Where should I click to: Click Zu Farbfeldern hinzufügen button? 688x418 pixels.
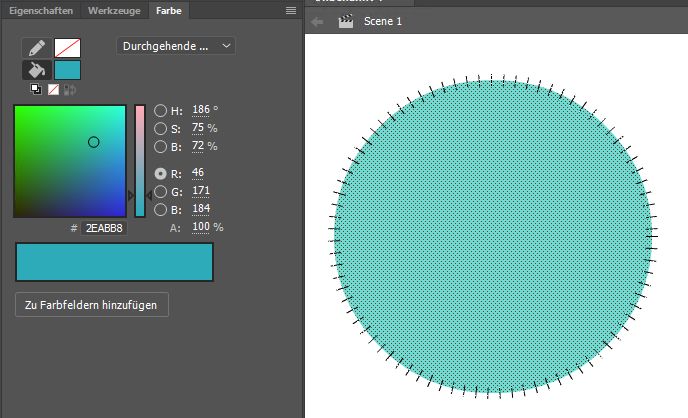click(x=92, y=305)
